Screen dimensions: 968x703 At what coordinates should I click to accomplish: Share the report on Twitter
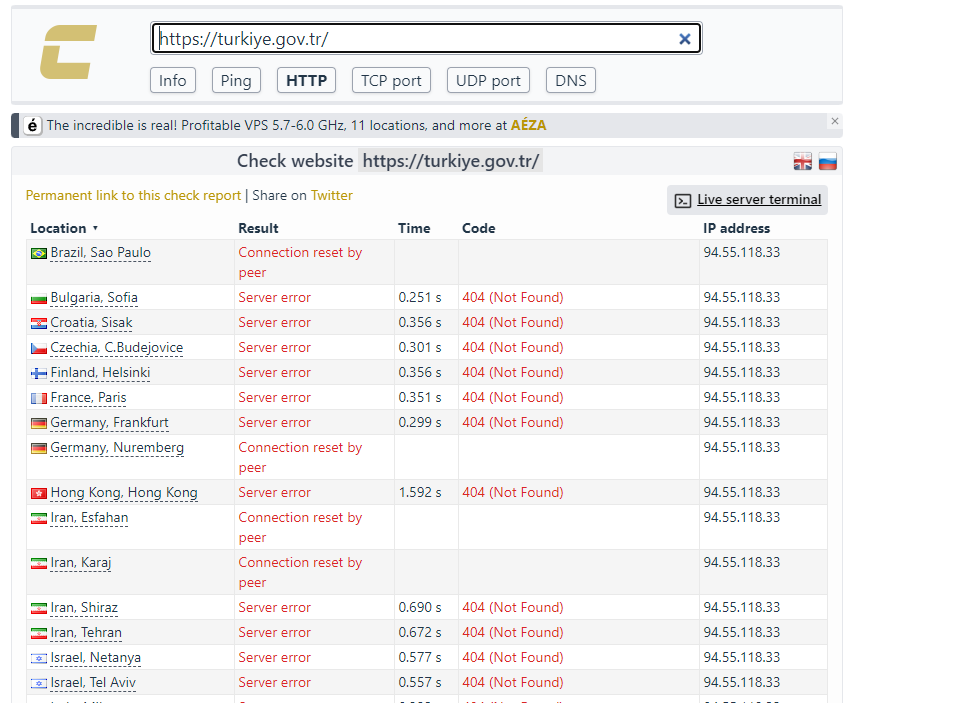click(x=332, y=196)
